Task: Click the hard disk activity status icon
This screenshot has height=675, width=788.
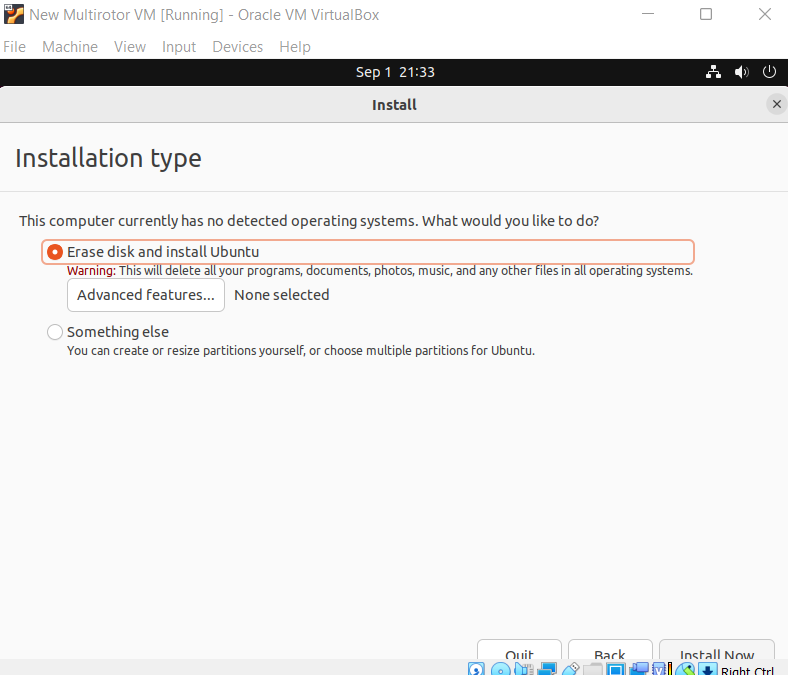Action: [x=476, y=669]
